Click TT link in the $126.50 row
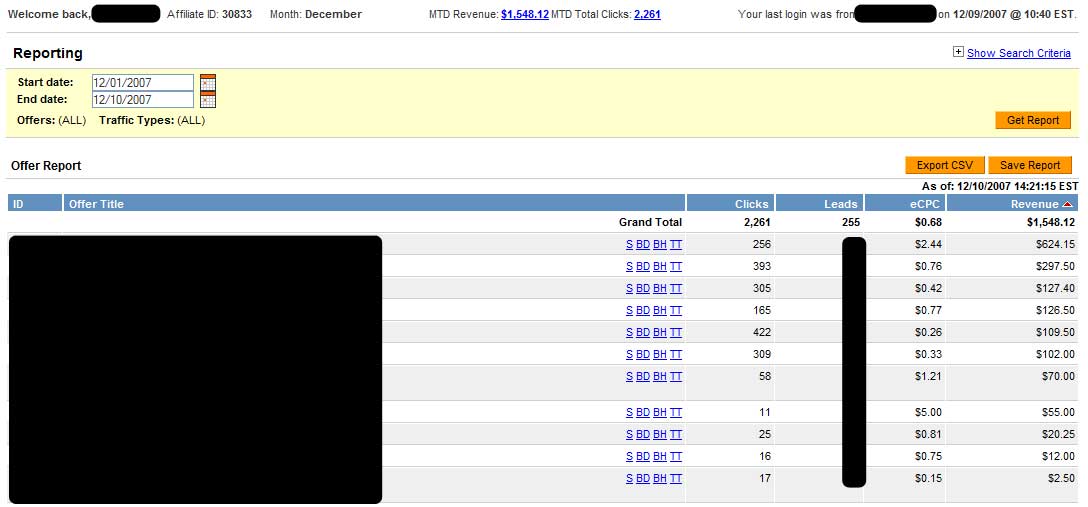Viewport: 1088px width, 507px height. [x=676, y=310]
